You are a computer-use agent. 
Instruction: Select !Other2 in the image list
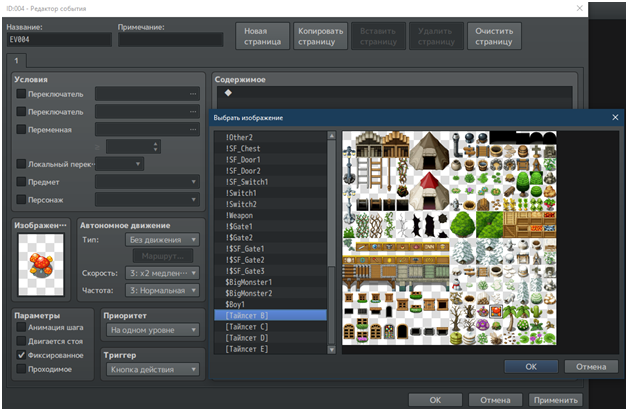[270, 137]
